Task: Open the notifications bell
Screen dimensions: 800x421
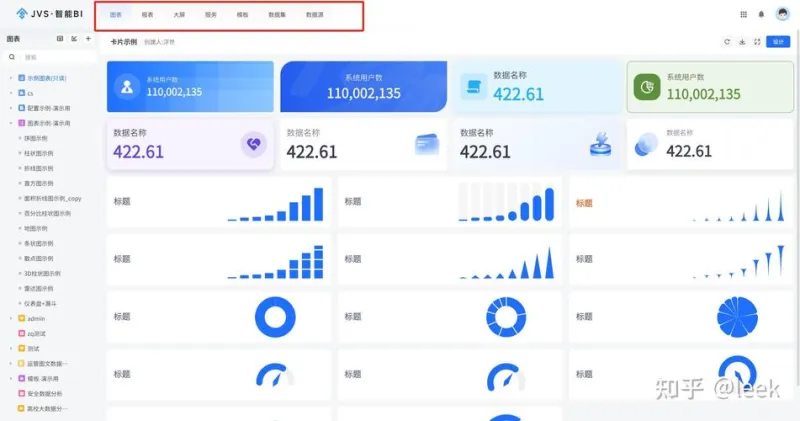Action: pyautogui.click(x=761, y=14)
